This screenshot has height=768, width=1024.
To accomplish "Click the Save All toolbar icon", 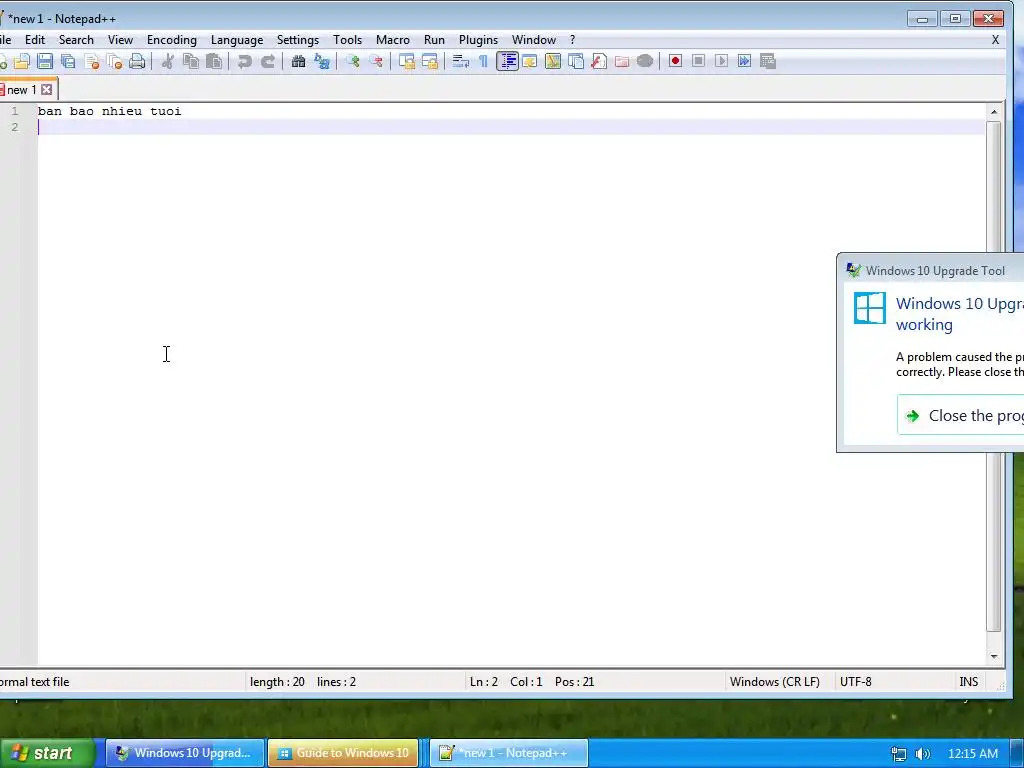I will [68, 61].
